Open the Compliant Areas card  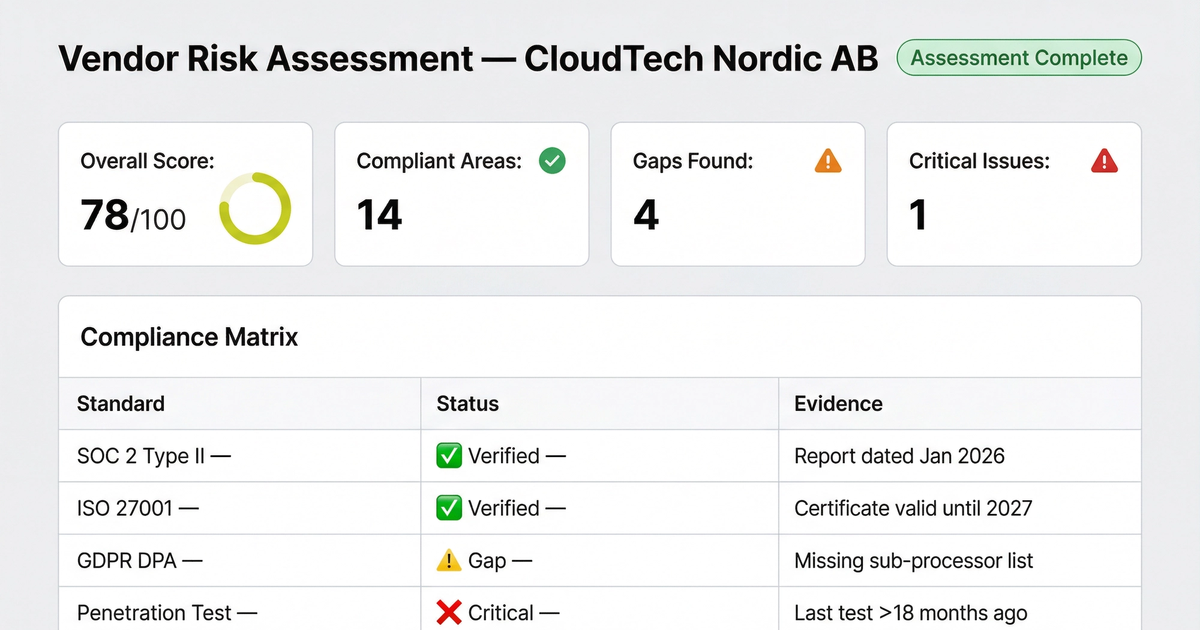[461, 194]
